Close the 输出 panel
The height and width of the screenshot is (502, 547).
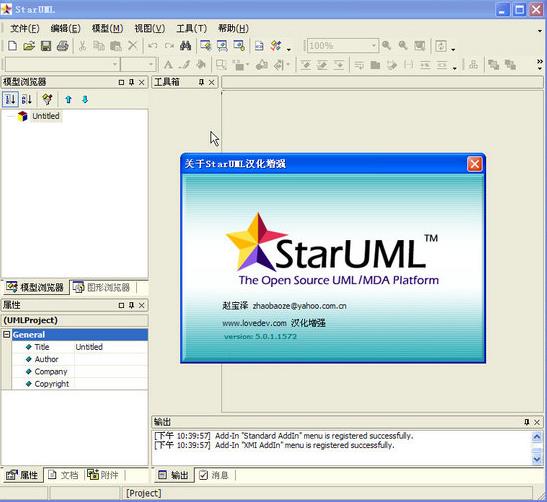537,422
